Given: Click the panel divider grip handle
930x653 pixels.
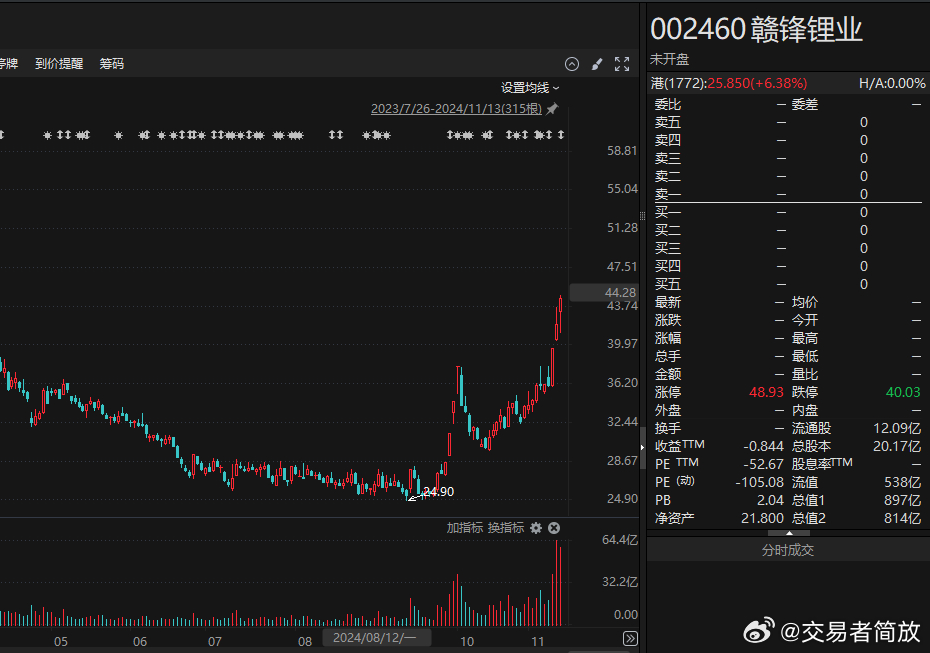Looking at the screenshot, I should click(642, 216).
